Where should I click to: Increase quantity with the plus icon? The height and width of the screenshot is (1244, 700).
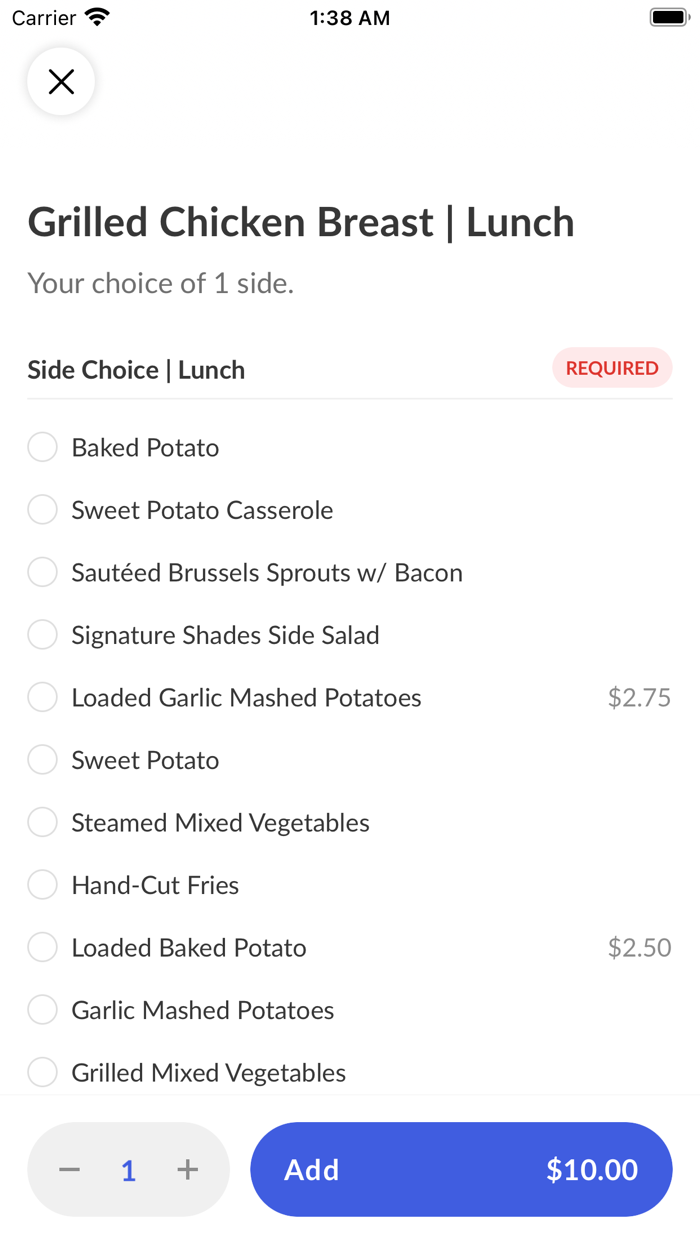[x=187, y=1169]
